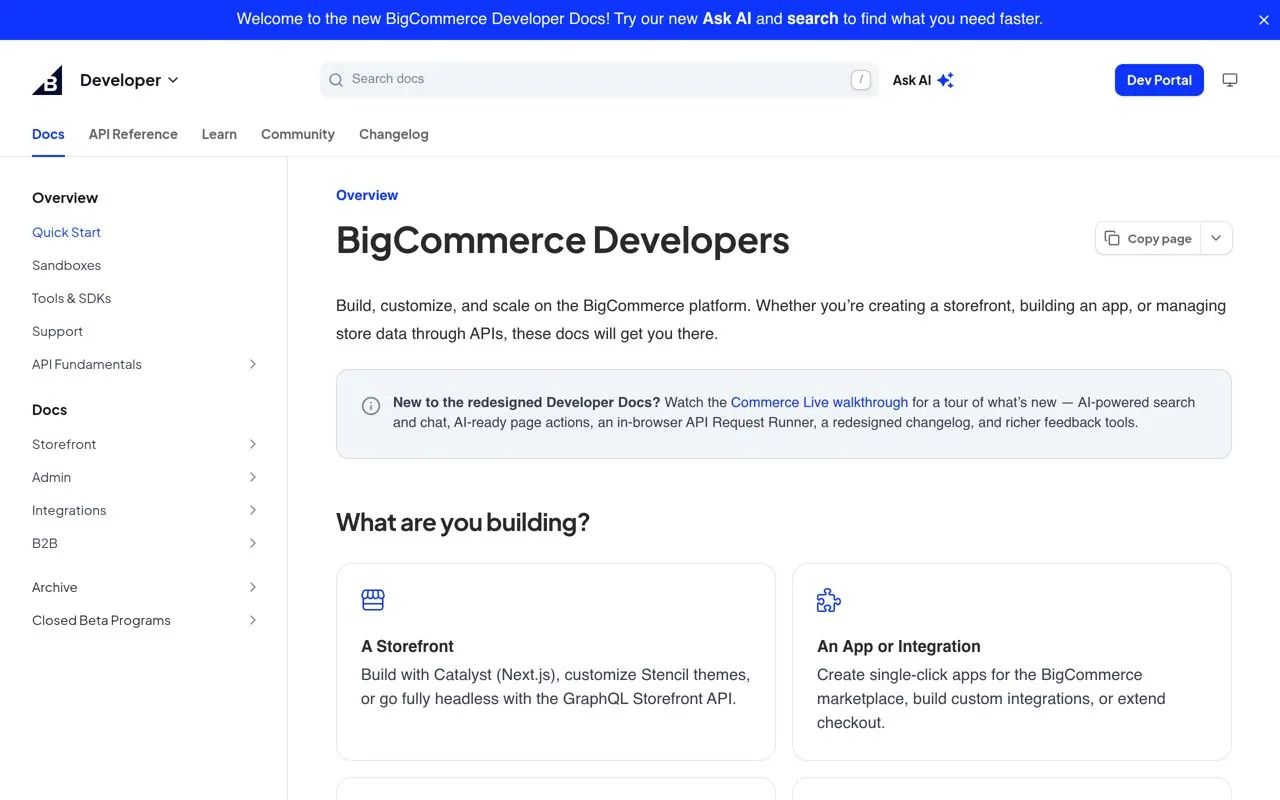
Task: Expand Closed Beta Programs section
Action: coord(253,620)
